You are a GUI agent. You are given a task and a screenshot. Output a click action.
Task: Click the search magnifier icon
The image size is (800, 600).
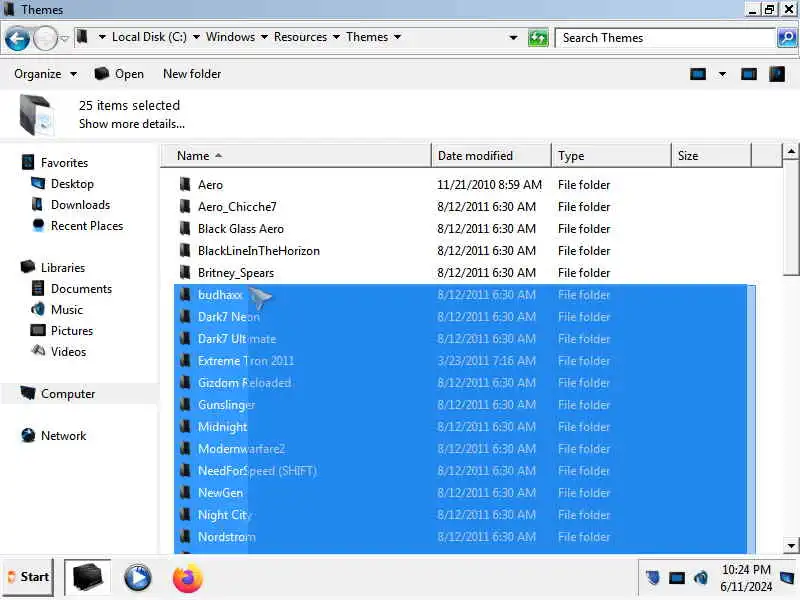[x=787, y=38]
